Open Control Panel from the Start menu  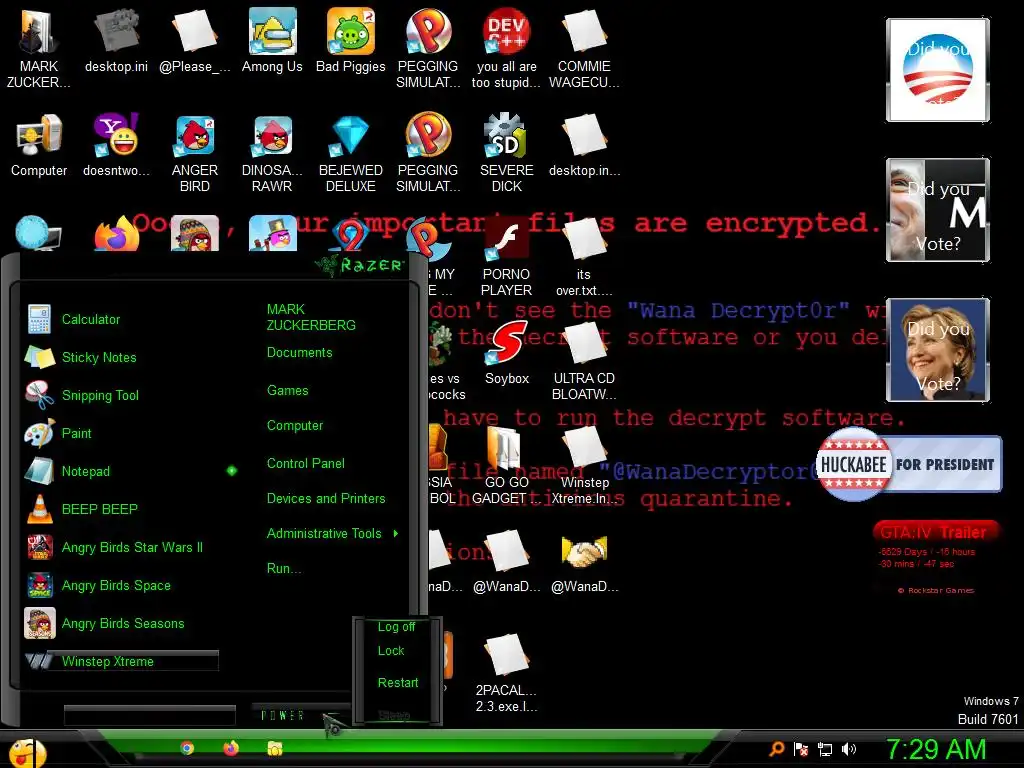pos(306,464)
